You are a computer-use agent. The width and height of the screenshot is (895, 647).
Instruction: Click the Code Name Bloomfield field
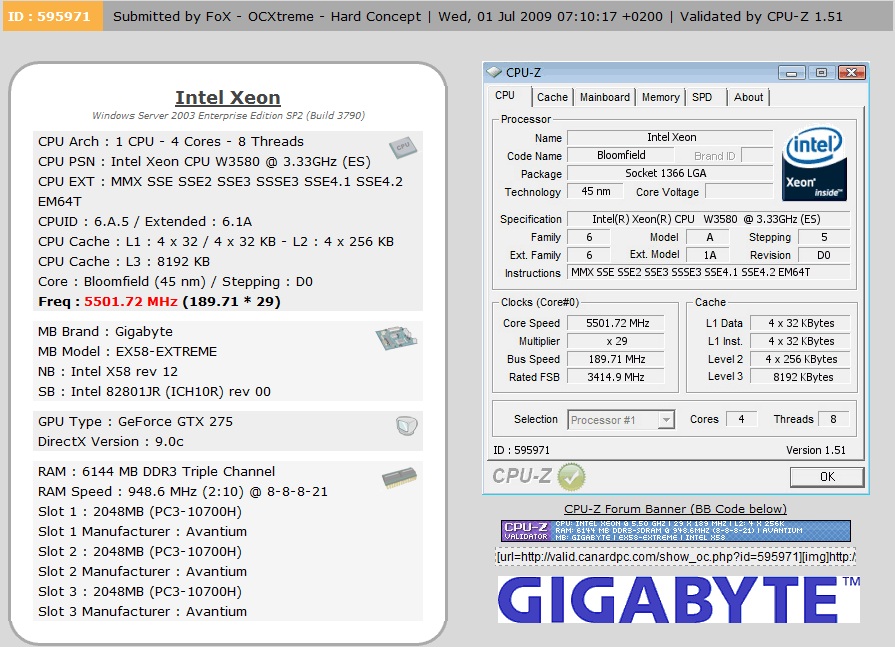coord(621,155)
